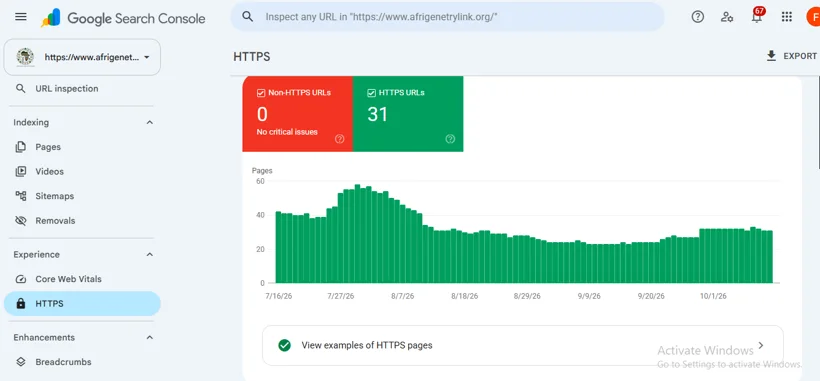
Task: Open URL inspection menu item
Action: point(82,88)
